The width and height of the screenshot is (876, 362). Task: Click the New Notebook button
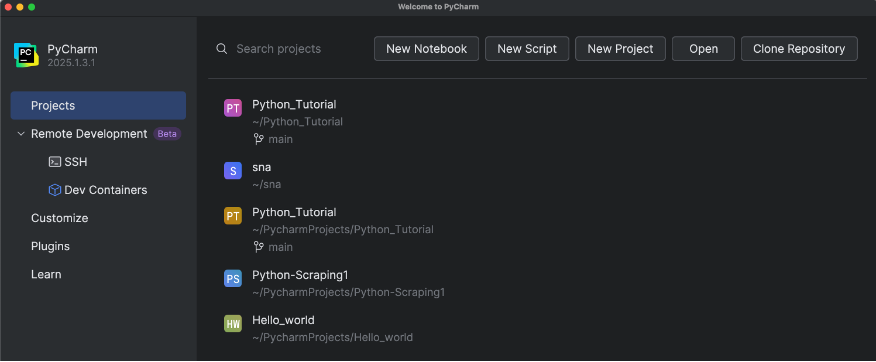click(x=426, y=49)
